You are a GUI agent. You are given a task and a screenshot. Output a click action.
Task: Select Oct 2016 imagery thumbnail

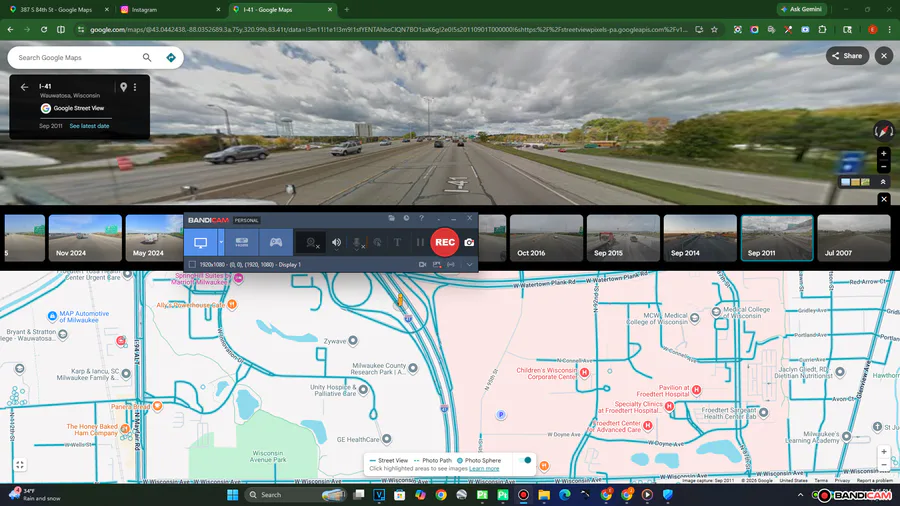(546, 238)
